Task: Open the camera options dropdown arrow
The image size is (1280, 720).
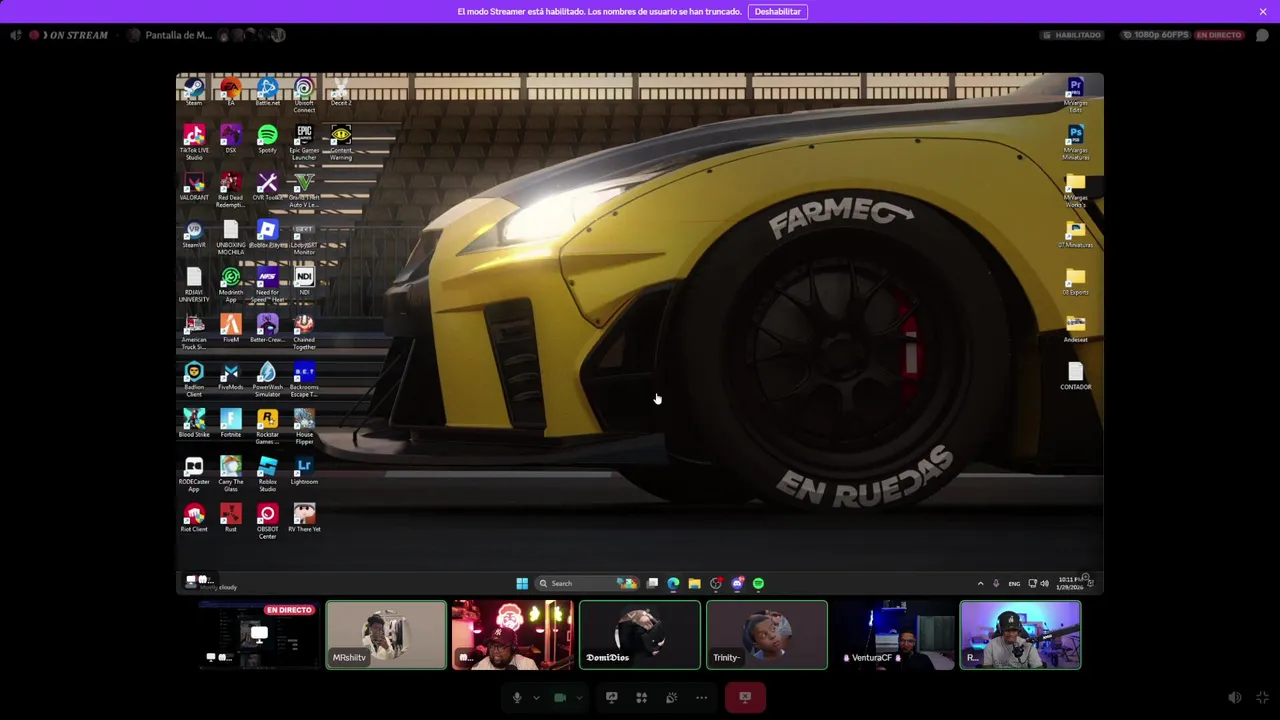Action: [x=579, y=697]
